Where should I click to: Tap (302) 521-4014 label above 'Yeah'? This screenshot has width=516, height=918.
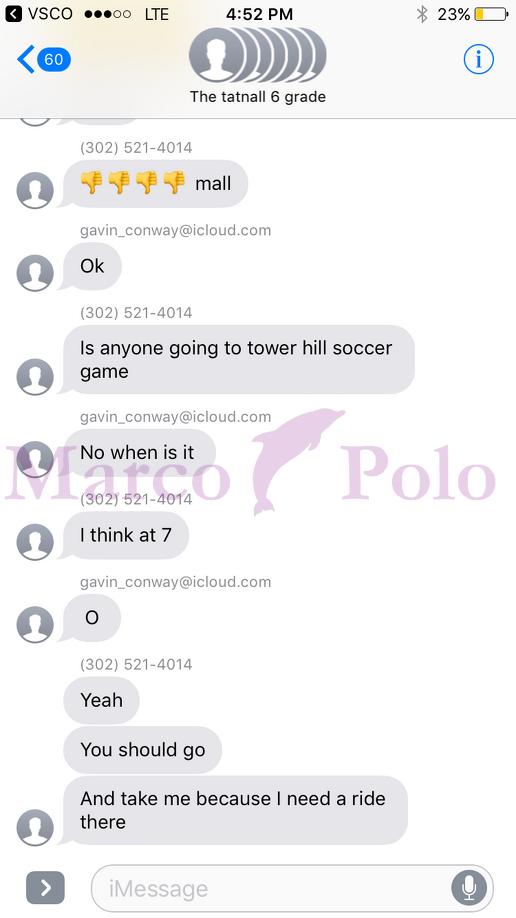tap(136, 664)
